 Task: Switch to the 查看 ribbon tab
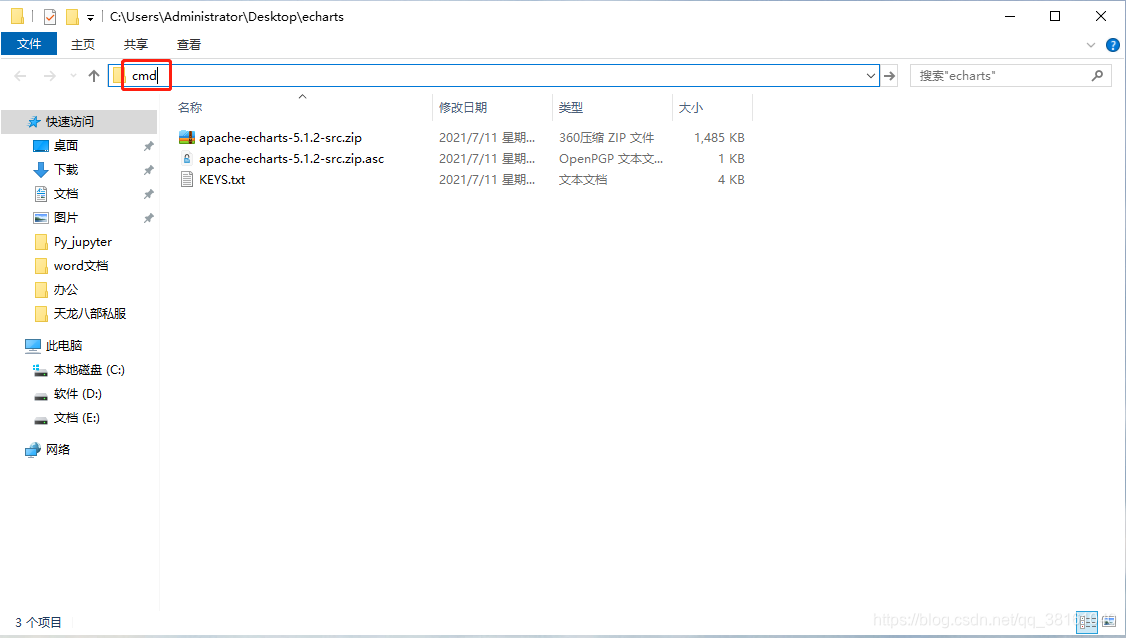(189, 45)
